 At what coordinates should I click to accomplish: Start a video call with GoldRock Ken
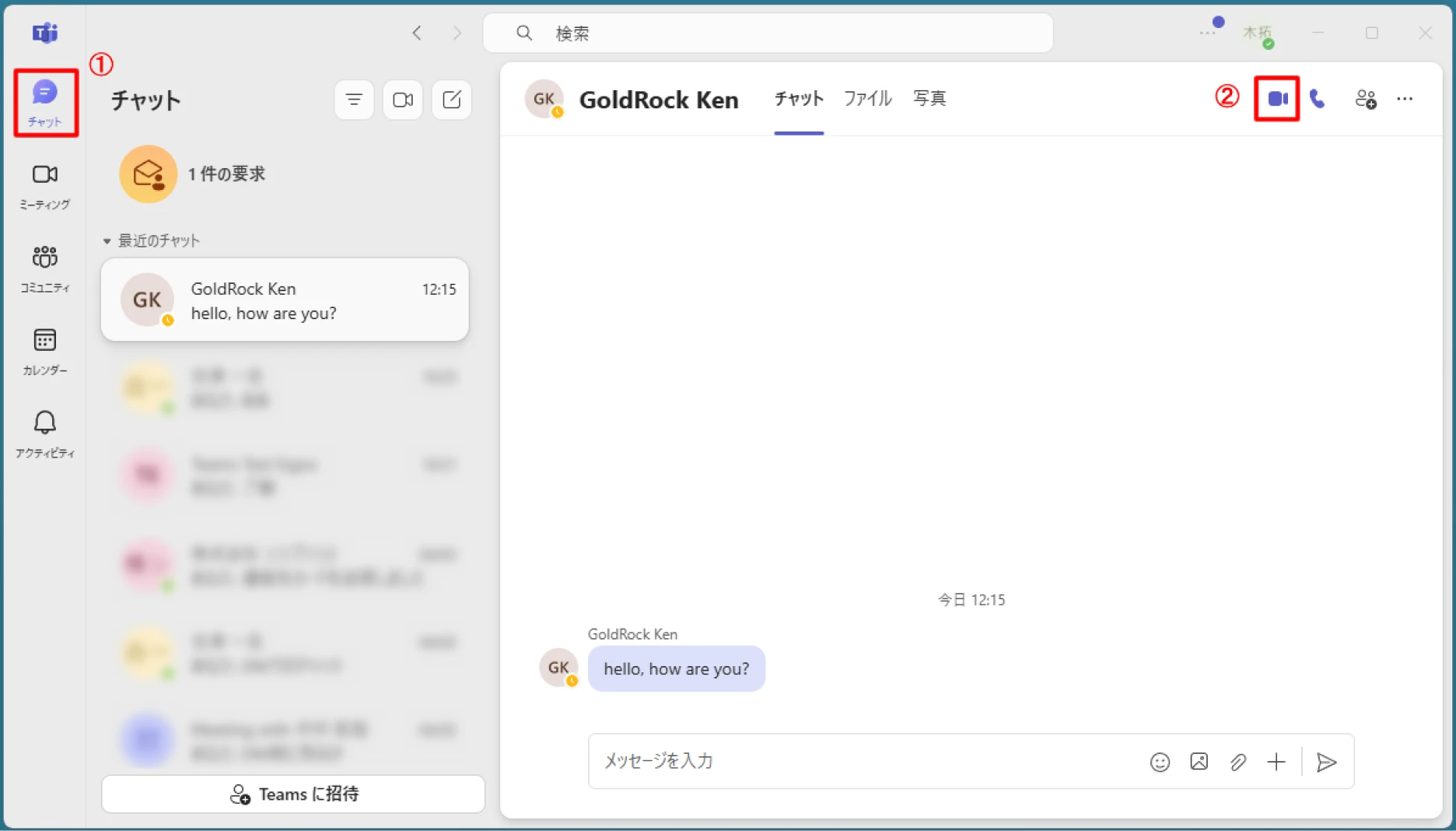tap(1277, 99)
